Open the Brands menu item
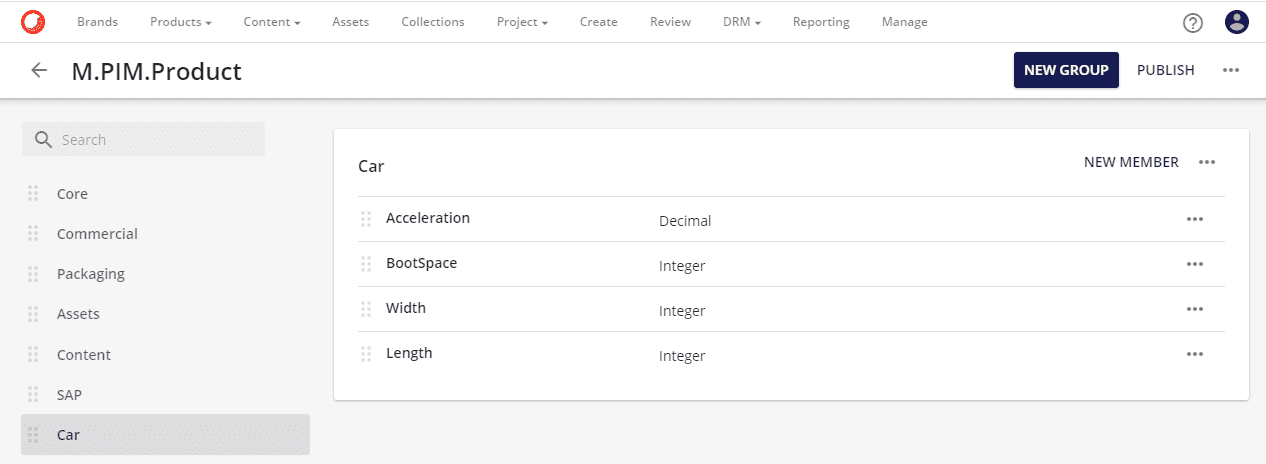Image resolution: width=1266 pixels, height=464 pixels. (97, 22)
